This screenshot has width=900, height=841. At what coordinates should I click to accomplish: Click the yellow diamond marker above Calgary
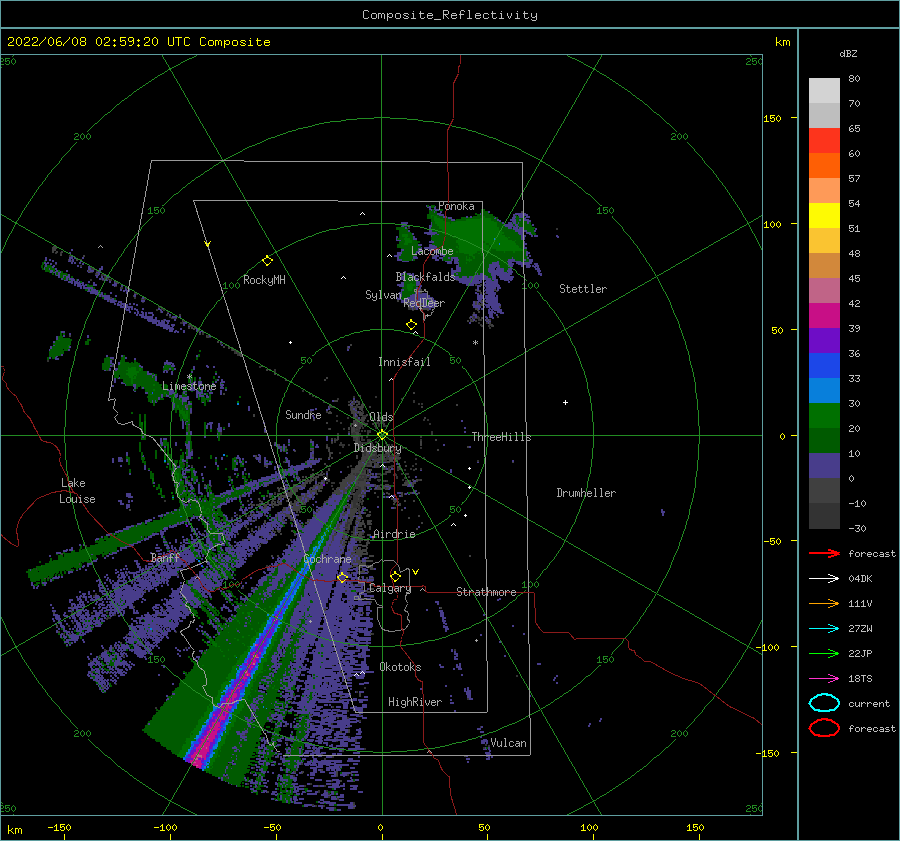395,576
